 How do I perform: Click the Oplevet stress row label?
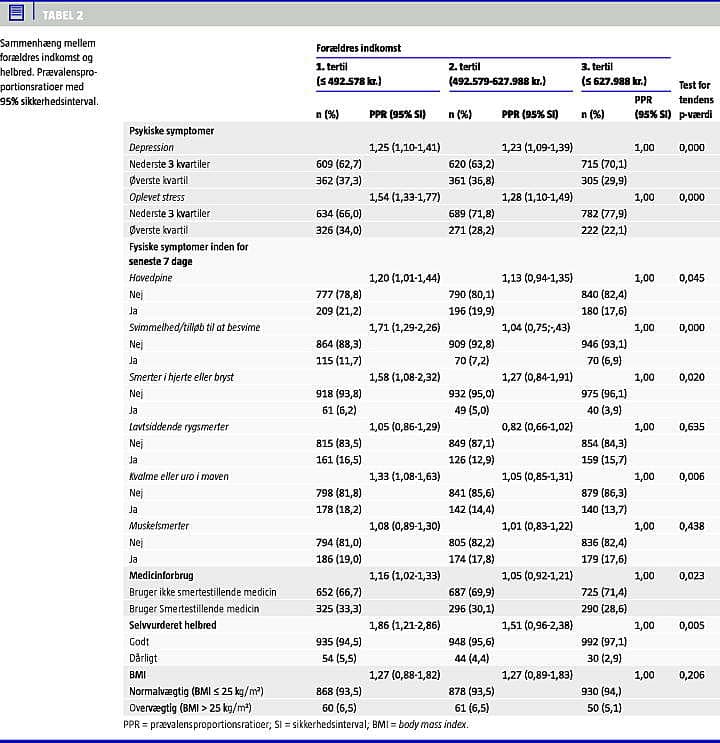(x=158, y=197)
